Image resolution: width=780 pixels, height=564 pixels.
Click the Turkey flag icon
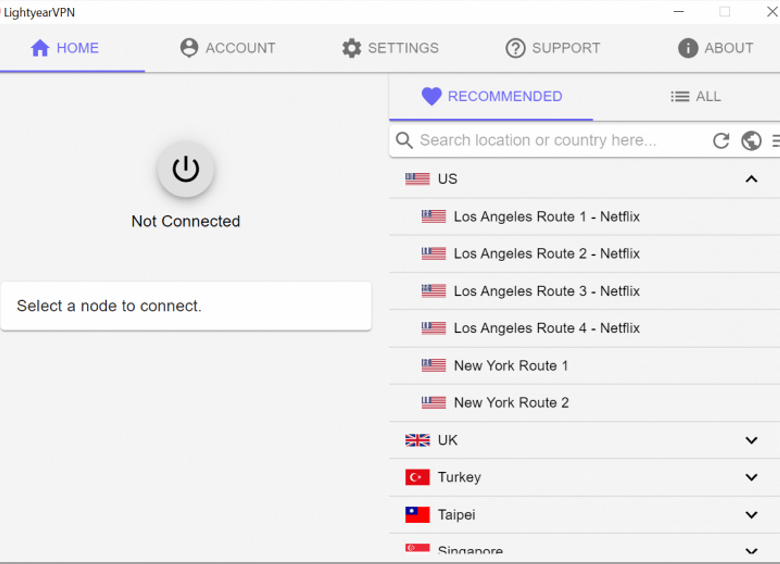[417, 477]
